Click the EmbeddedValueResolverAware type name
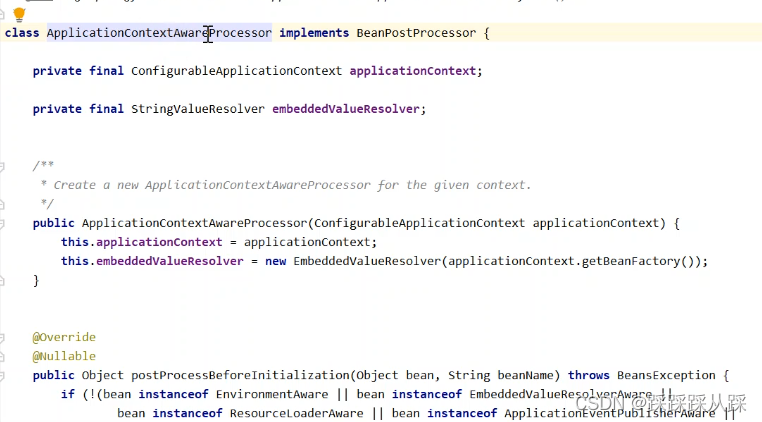This screenshot has height=422, width=762. pos(561,394)
